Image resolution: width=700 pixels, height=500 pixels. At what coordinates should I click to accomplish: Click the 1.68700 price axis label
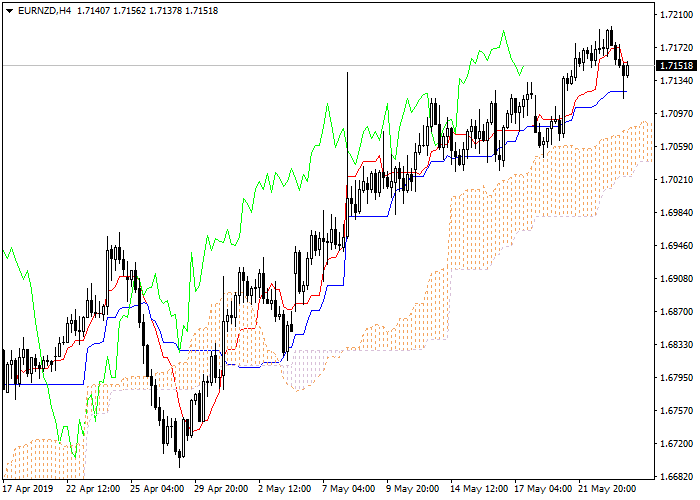point(677,312)
